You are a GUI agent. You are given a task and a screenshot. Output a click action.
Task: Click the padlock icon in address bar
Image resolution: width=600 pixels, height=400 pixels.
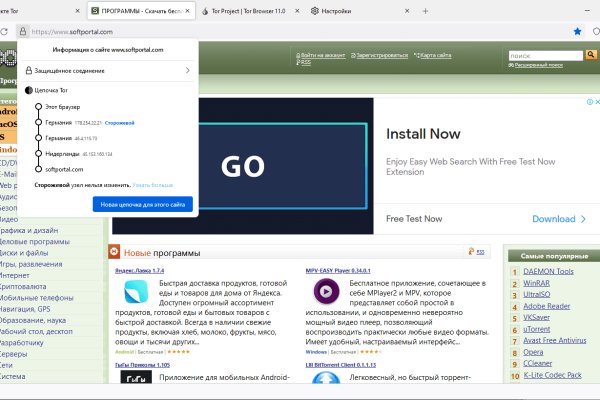21,31
